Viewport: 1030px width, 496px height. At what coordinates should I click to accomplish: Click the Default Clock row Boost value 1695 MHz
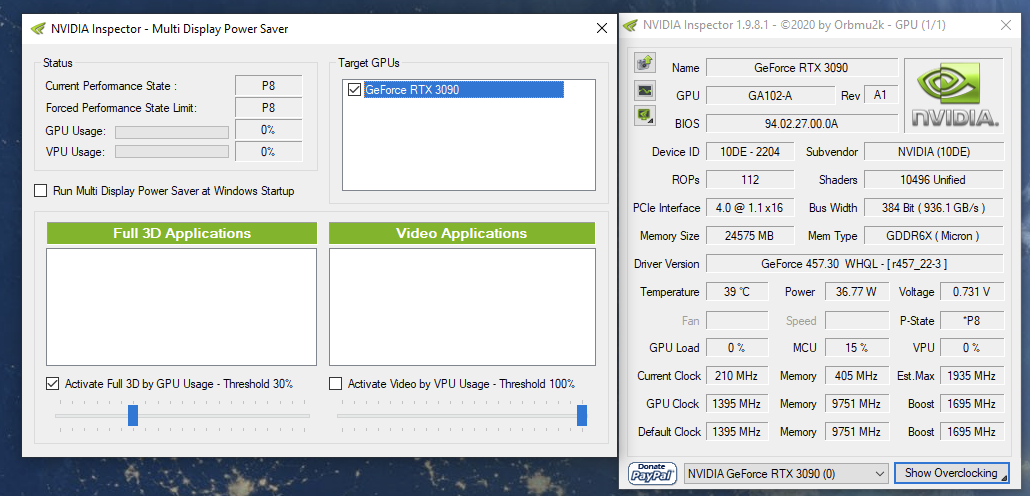click(972, 432)
